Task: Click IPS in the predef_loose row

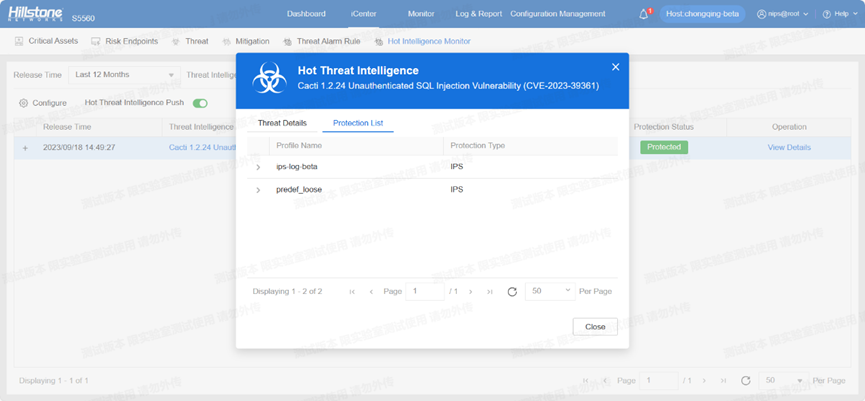Action: click(x=457, y=189)
